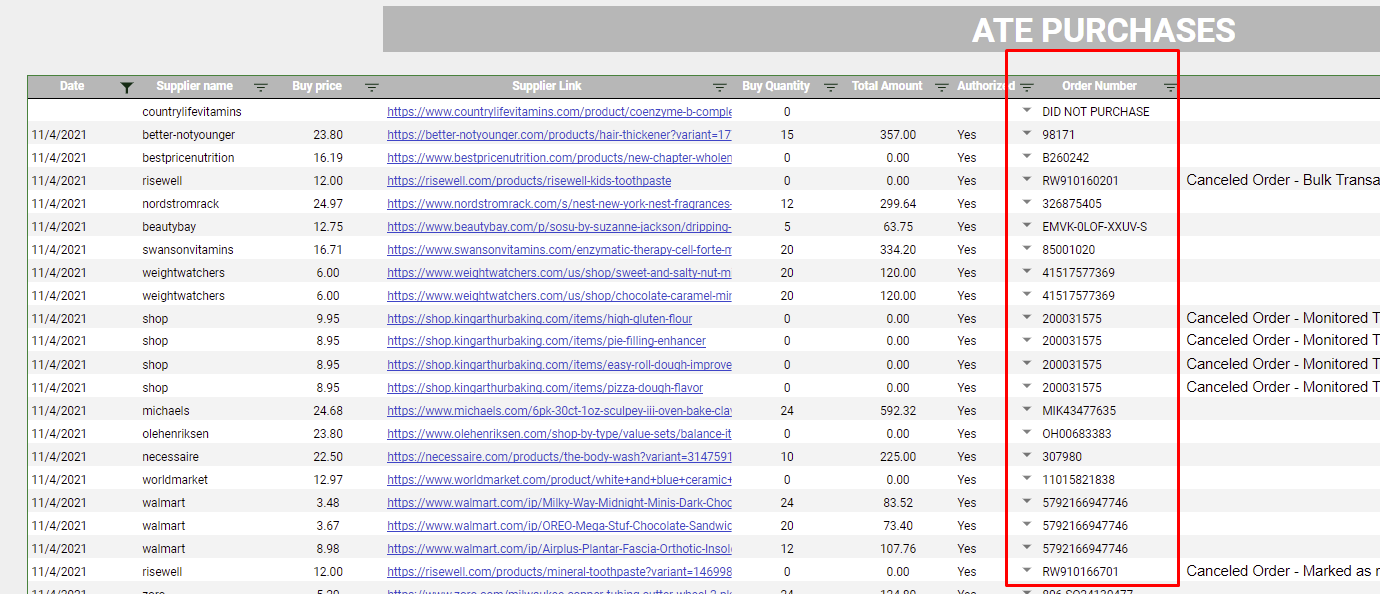
Task: Select the supplier cell "swansonvitamins"
Action: [188, 250]
